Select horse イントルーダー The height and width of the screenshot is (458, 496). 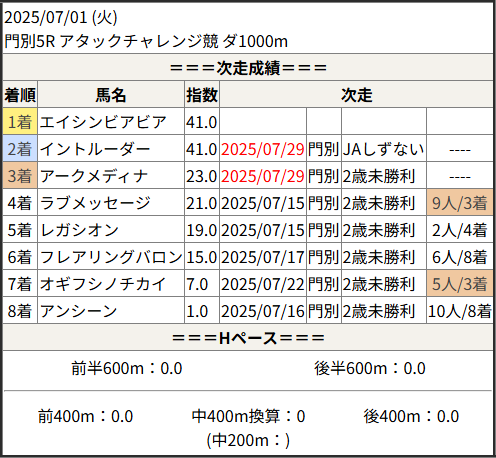click(x=95, y=149)
